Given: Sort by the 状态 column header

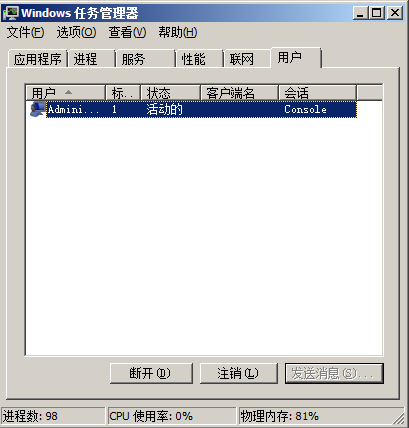Looking at the screenshot, I should click(x=170, y=93).
